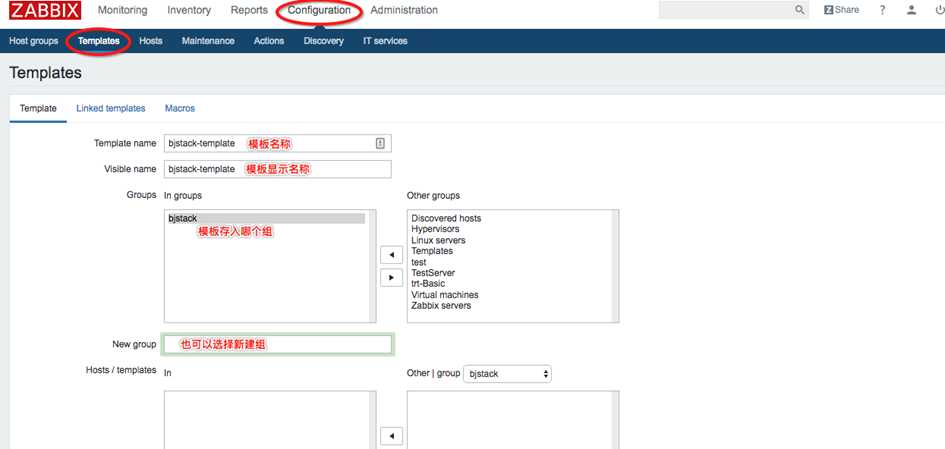Select Templates in Other groups list

(x=432, y=251)
